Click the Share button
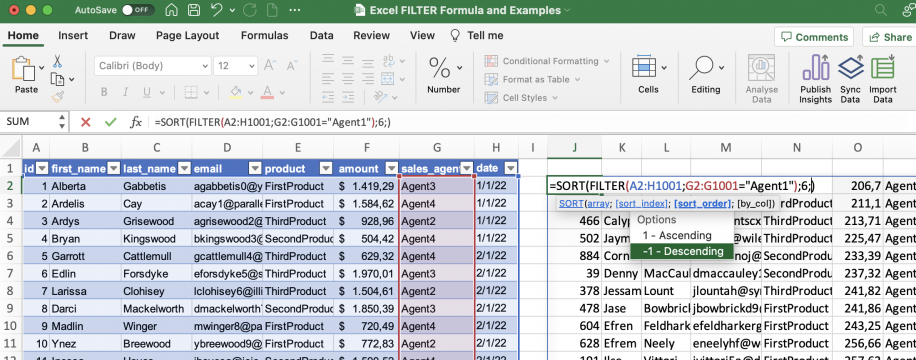Image resolution: width=916 pixels, height=360 pixels. (889, 37)
